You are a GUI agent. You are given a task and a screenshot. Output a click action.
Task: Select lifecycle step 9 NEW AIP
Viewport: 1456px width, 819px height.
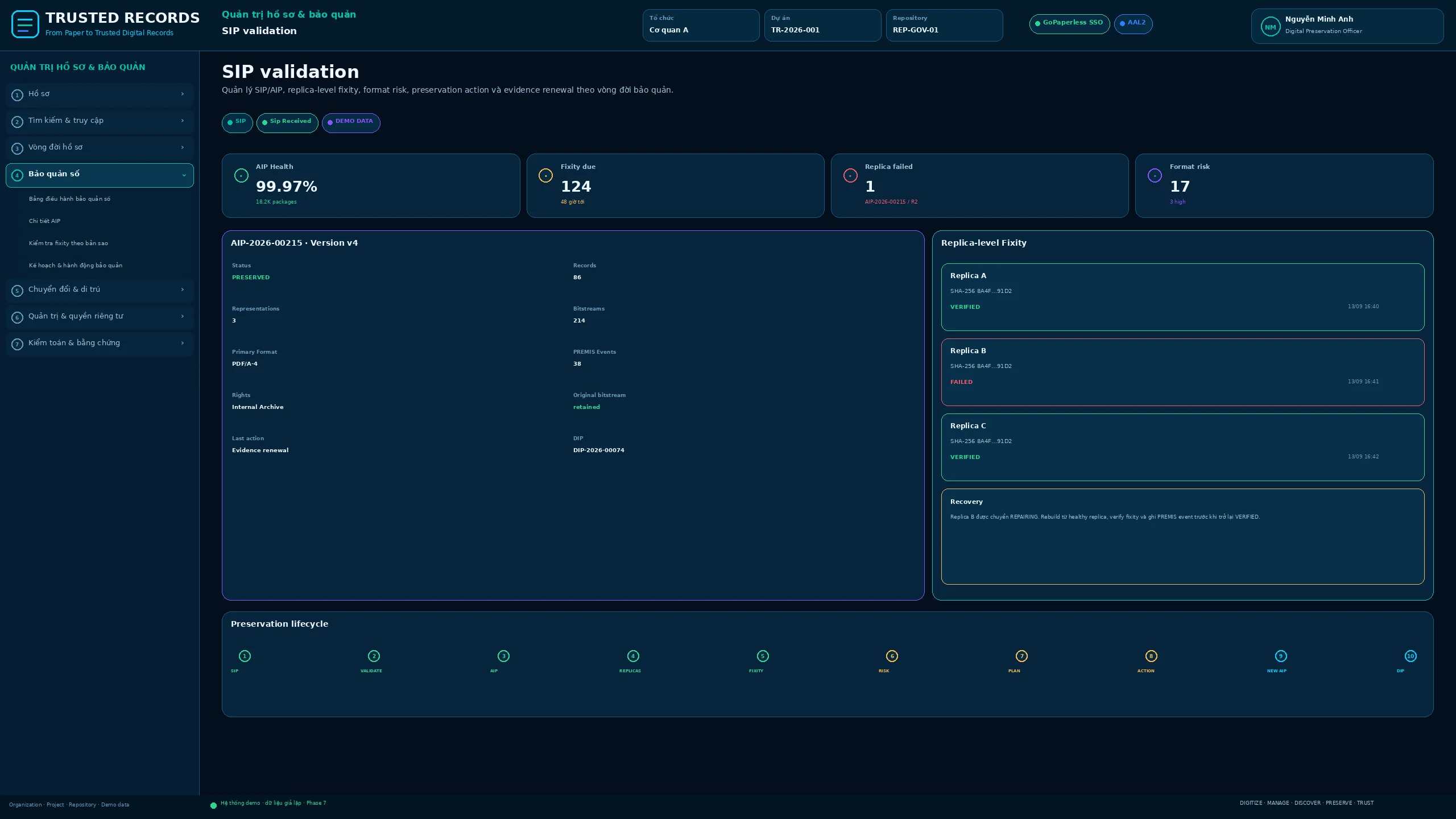pos(1281,656)
